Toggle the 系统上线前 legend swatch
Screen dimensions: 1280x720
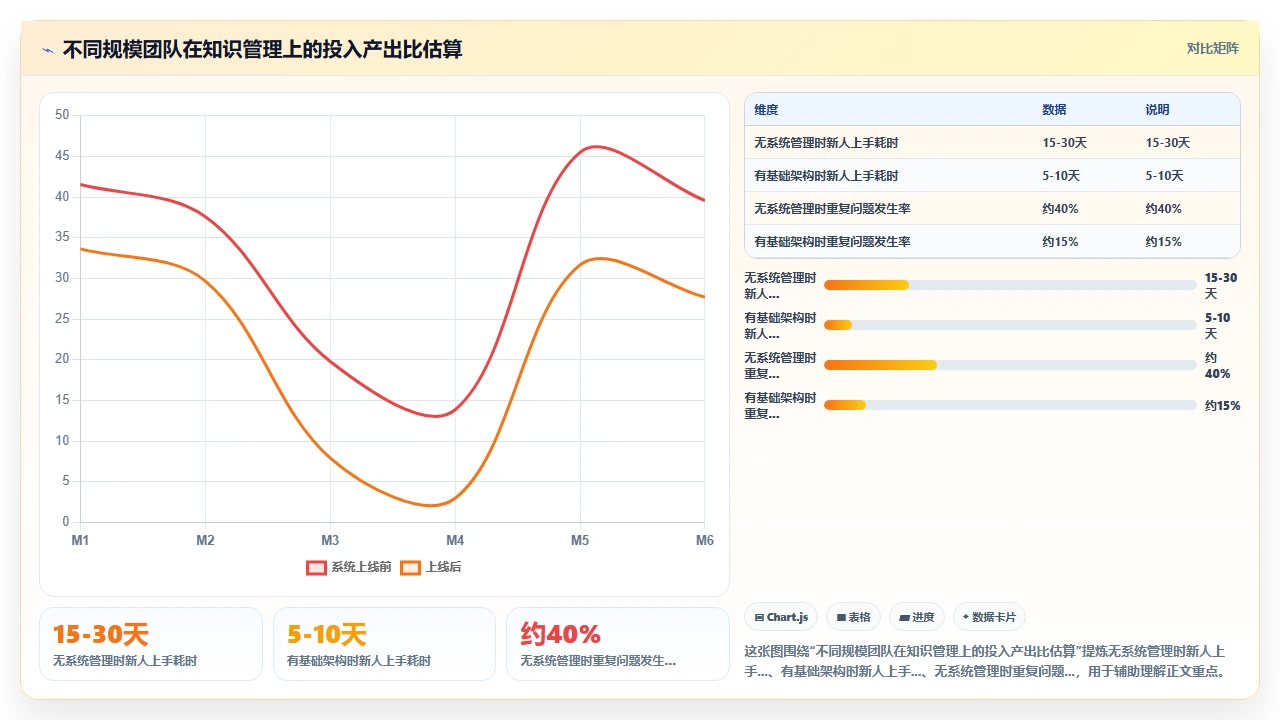pos(317,567)
